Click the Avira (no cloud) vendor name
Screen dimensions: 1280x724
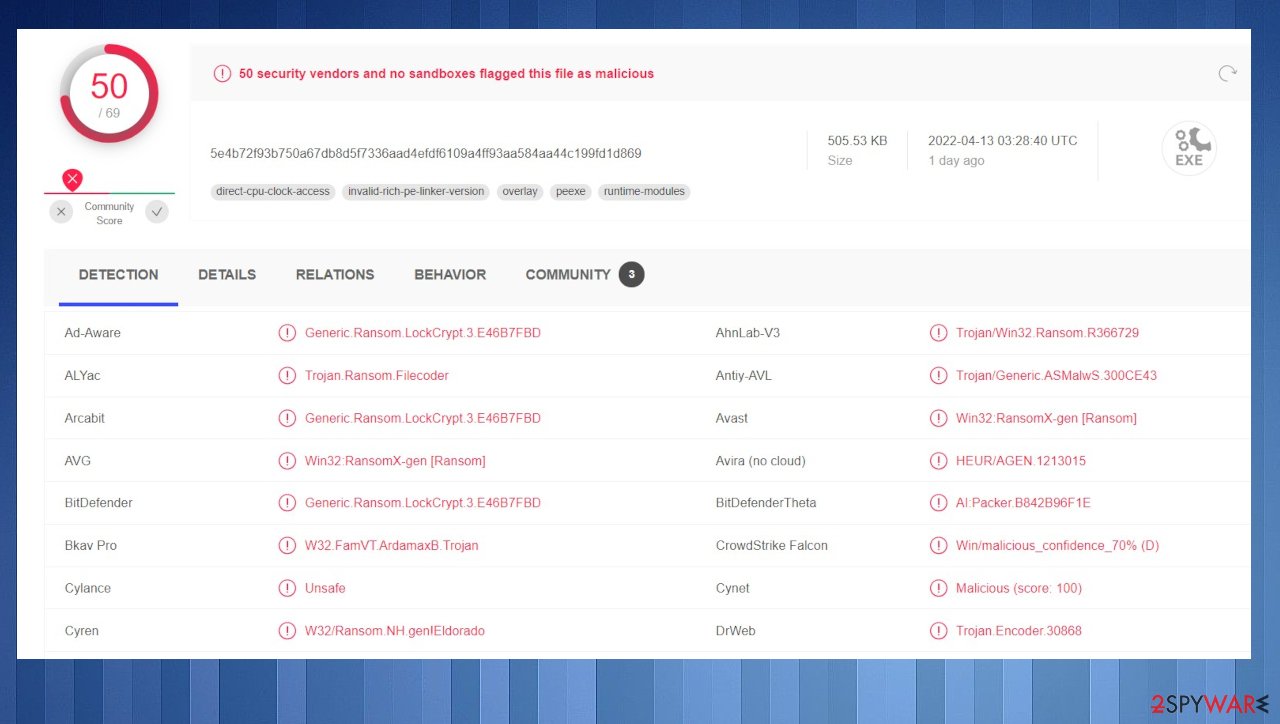(761, 461)
